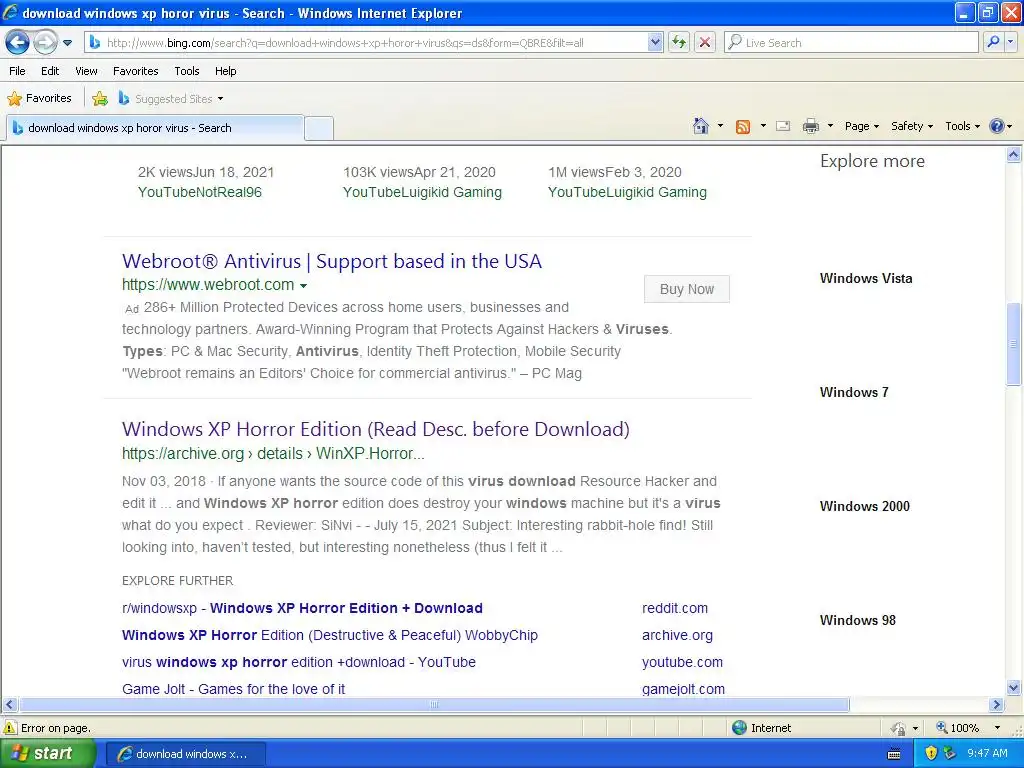1024x768 pixels.
Task: Open Webroot Antivirus ad headline
Action: click(332, 261)
